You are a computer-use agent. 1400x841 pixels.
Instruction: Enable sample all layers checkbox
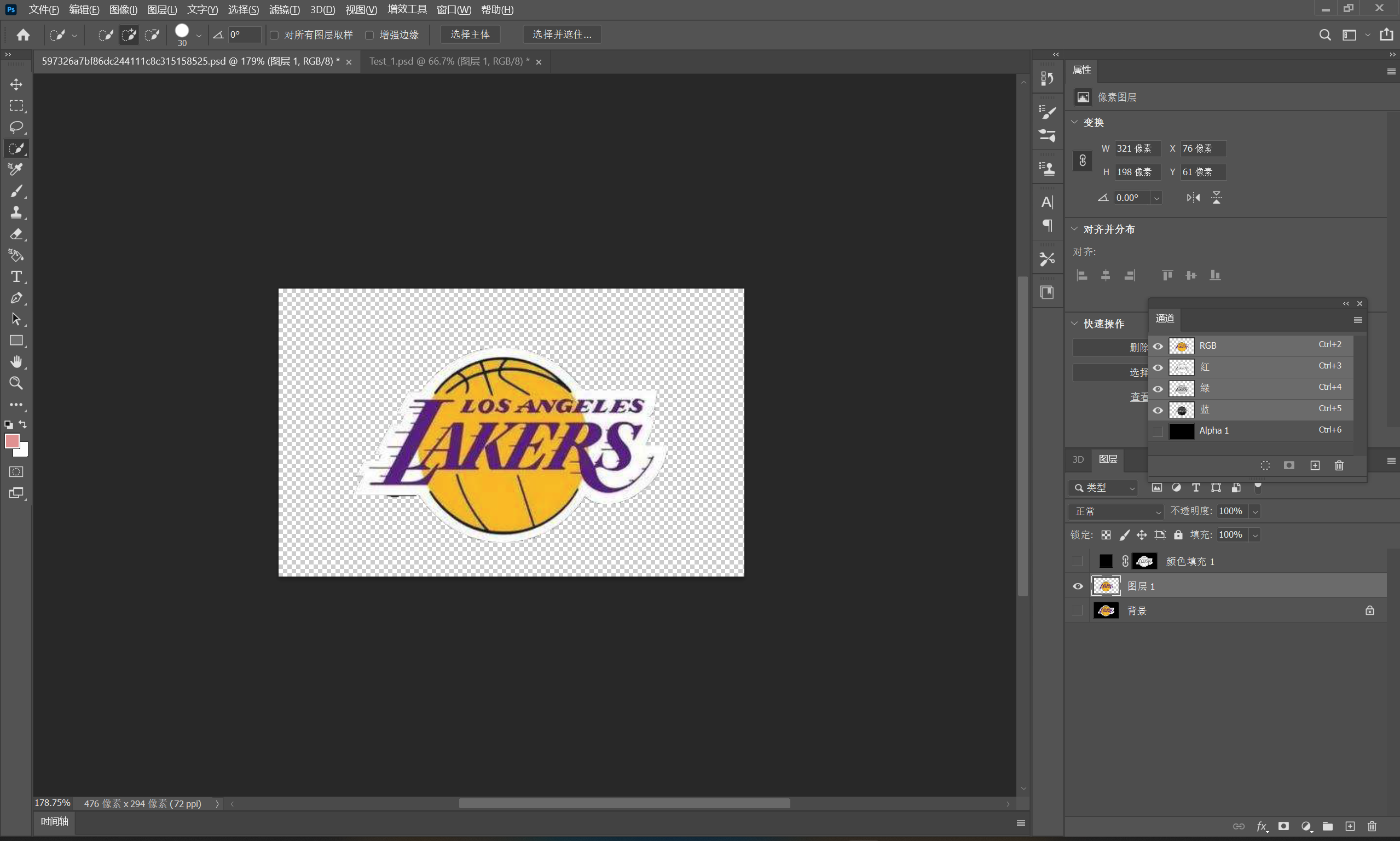(275, 35)
